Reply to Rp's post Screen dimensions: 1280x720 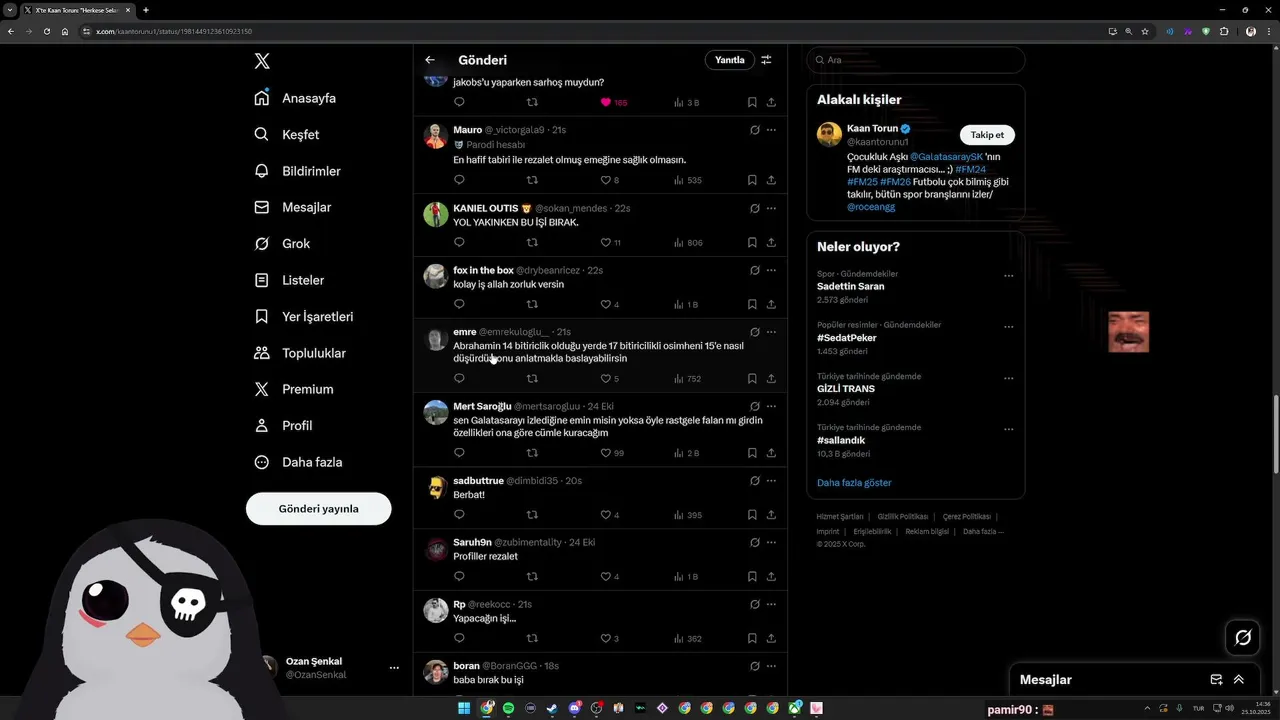click(x=459, y=638)
